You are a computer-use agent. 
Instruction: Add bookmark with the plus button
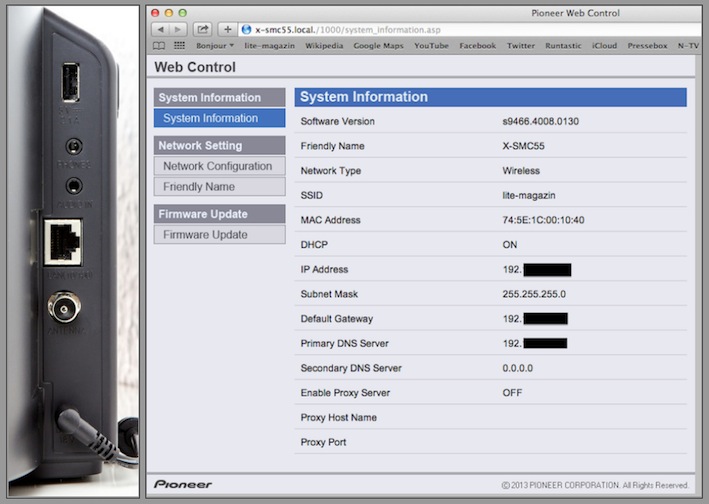click(227, 30)
